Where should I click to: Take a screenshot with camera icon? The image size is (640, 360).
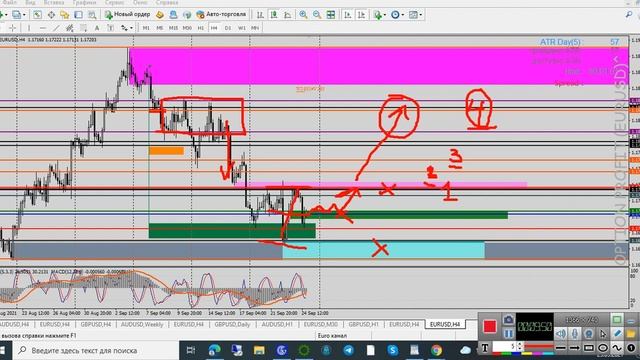point(509,320)
